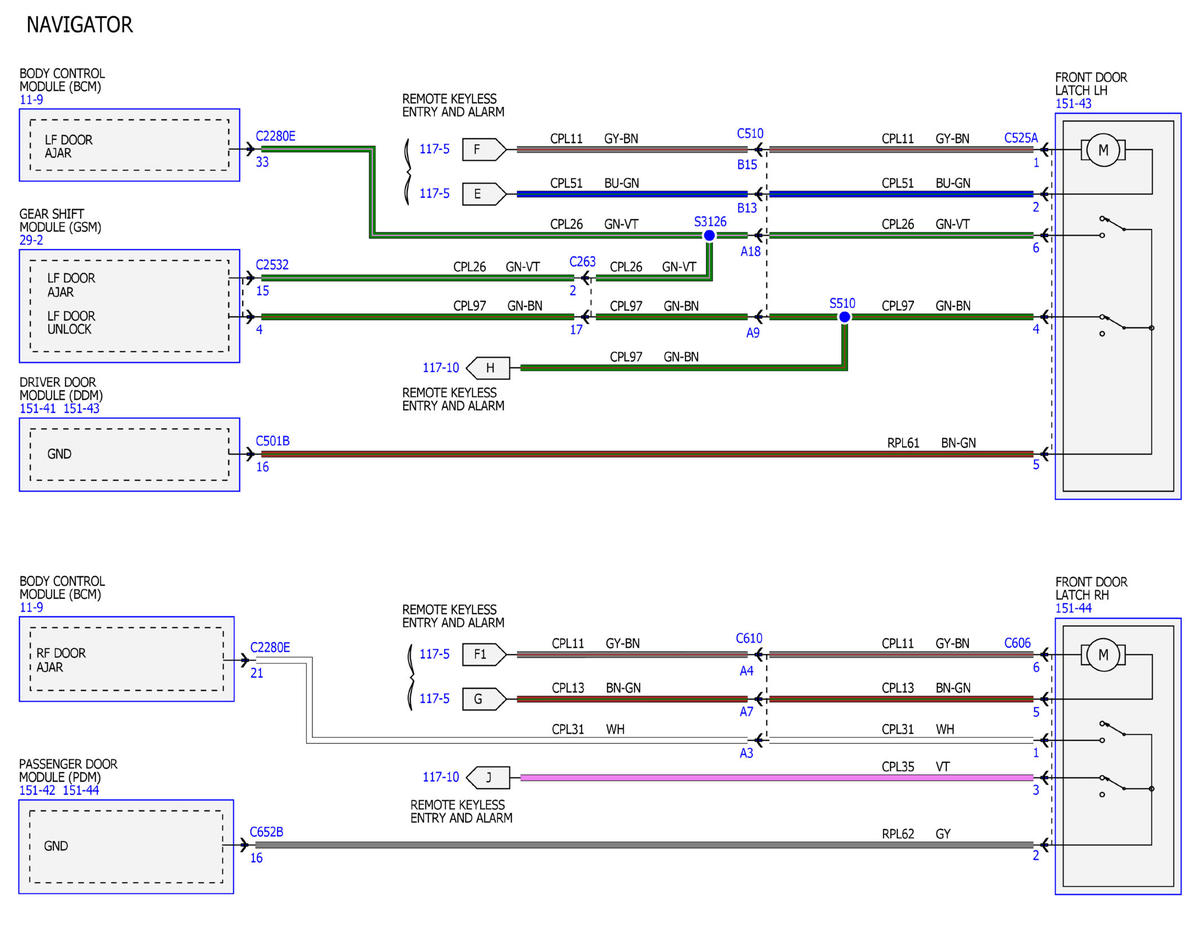Screen dimensions: 1200x927
Task: Click the LF DOOR UNLOCK label in GSM
Action: [72, 323]
